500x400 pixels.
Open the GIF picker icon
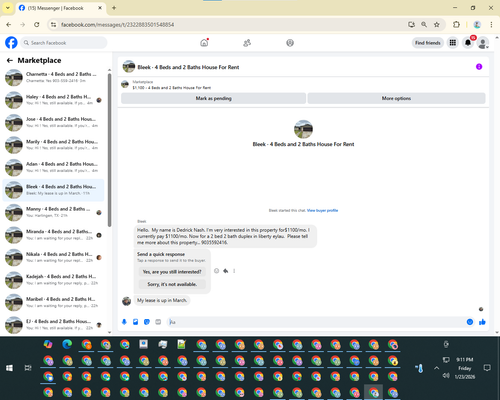tap(158, 322)
